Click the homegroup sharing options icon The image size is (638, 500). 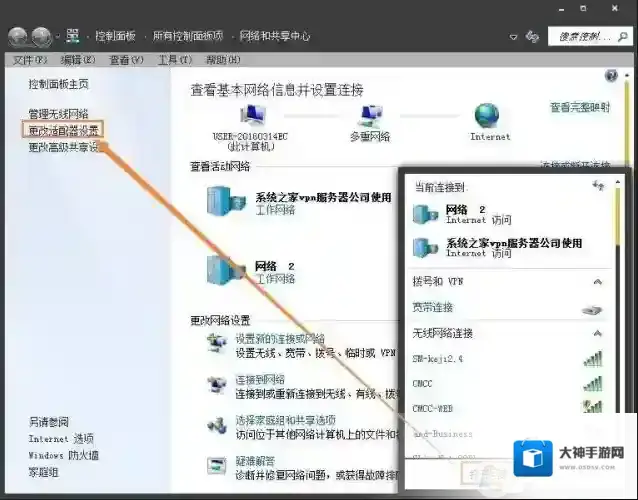216,425
